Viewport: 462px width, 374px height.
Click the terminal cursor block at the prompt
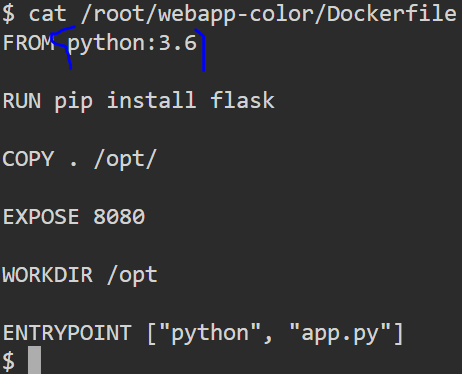tap(34, 360)
